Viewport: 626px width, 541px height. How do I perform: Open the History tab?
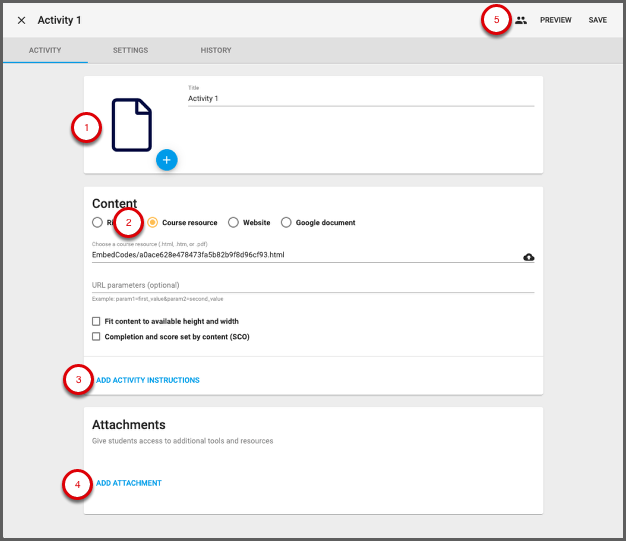216,50
